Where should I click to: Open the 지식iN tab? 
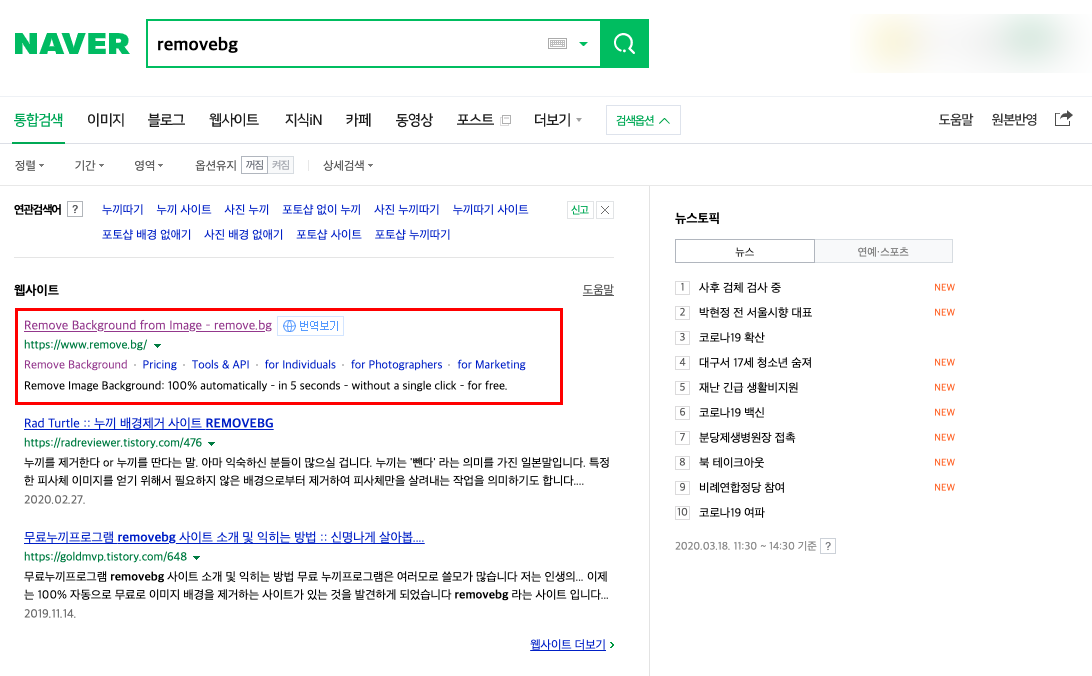tap(303, 120)
